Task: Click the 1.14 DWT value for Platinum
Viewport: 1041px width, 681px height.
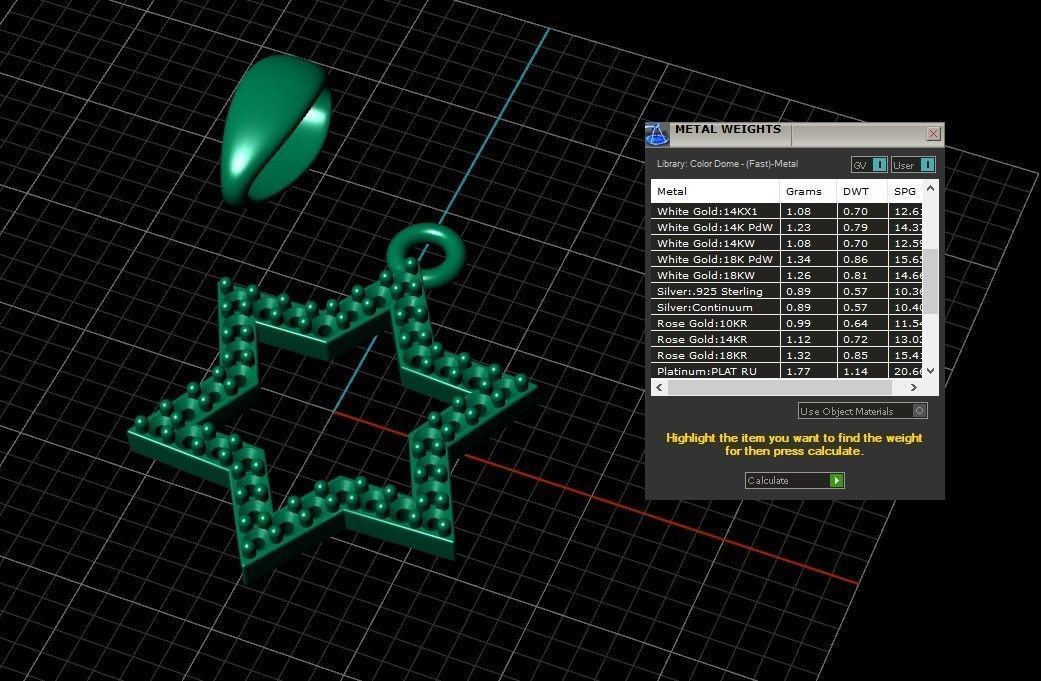Action: (855, 371)
